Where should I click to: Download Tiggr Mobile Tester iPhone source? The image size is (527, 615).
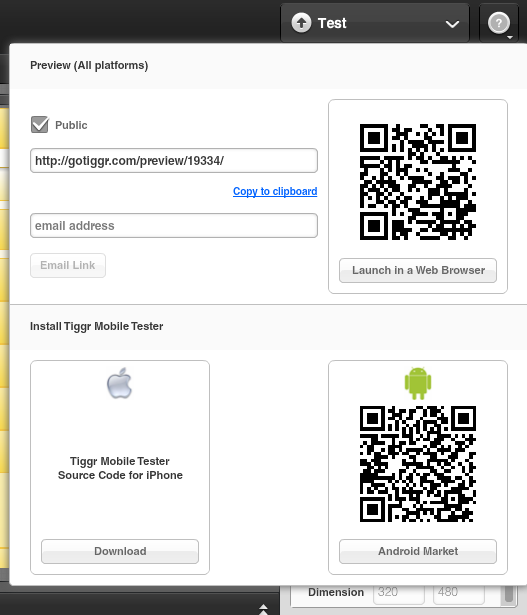click(120, 551)
